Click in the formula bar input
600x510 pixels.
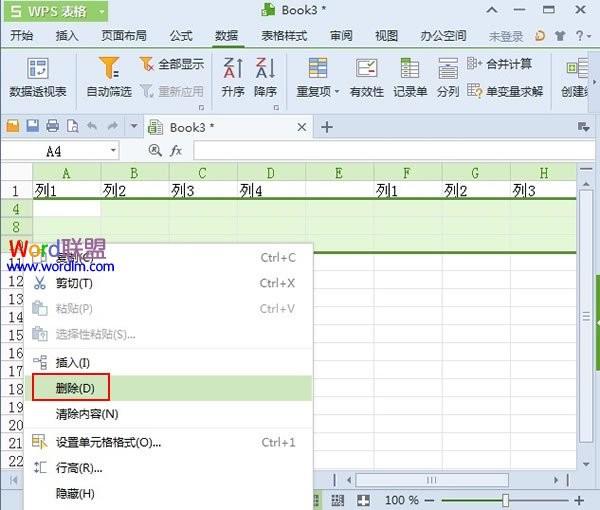pyautogui.click(x=394, y=150)
